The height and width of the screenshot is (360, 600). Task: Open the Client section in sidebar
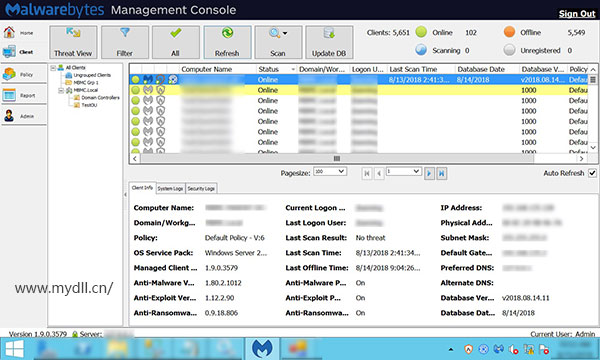coord(23,52)
